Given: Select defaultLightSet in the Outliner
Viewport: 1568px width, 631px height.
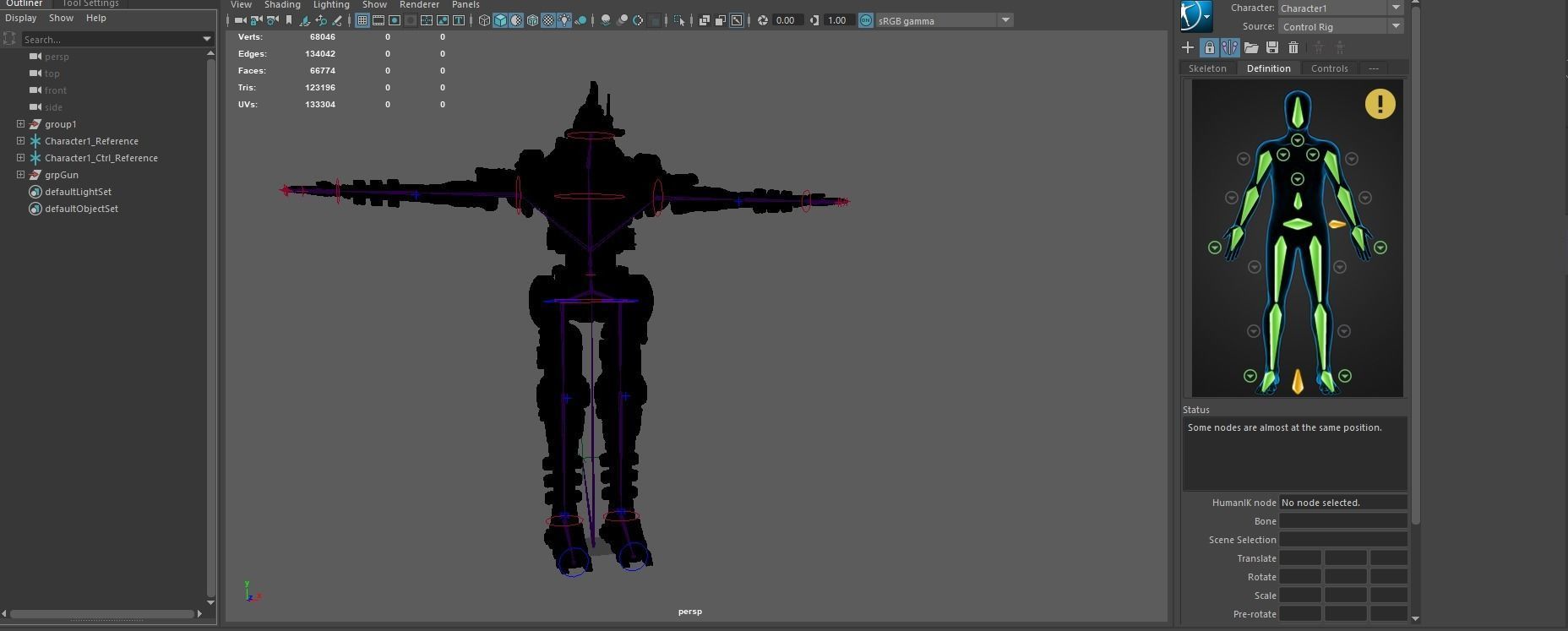Looking at the screenshot, I should coord(78,192).
